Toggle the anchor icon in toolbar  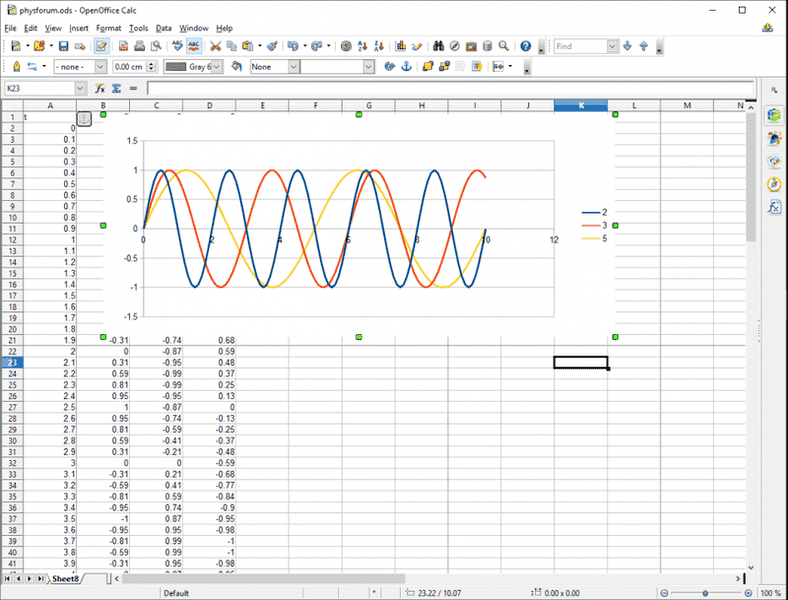(406, 67)
